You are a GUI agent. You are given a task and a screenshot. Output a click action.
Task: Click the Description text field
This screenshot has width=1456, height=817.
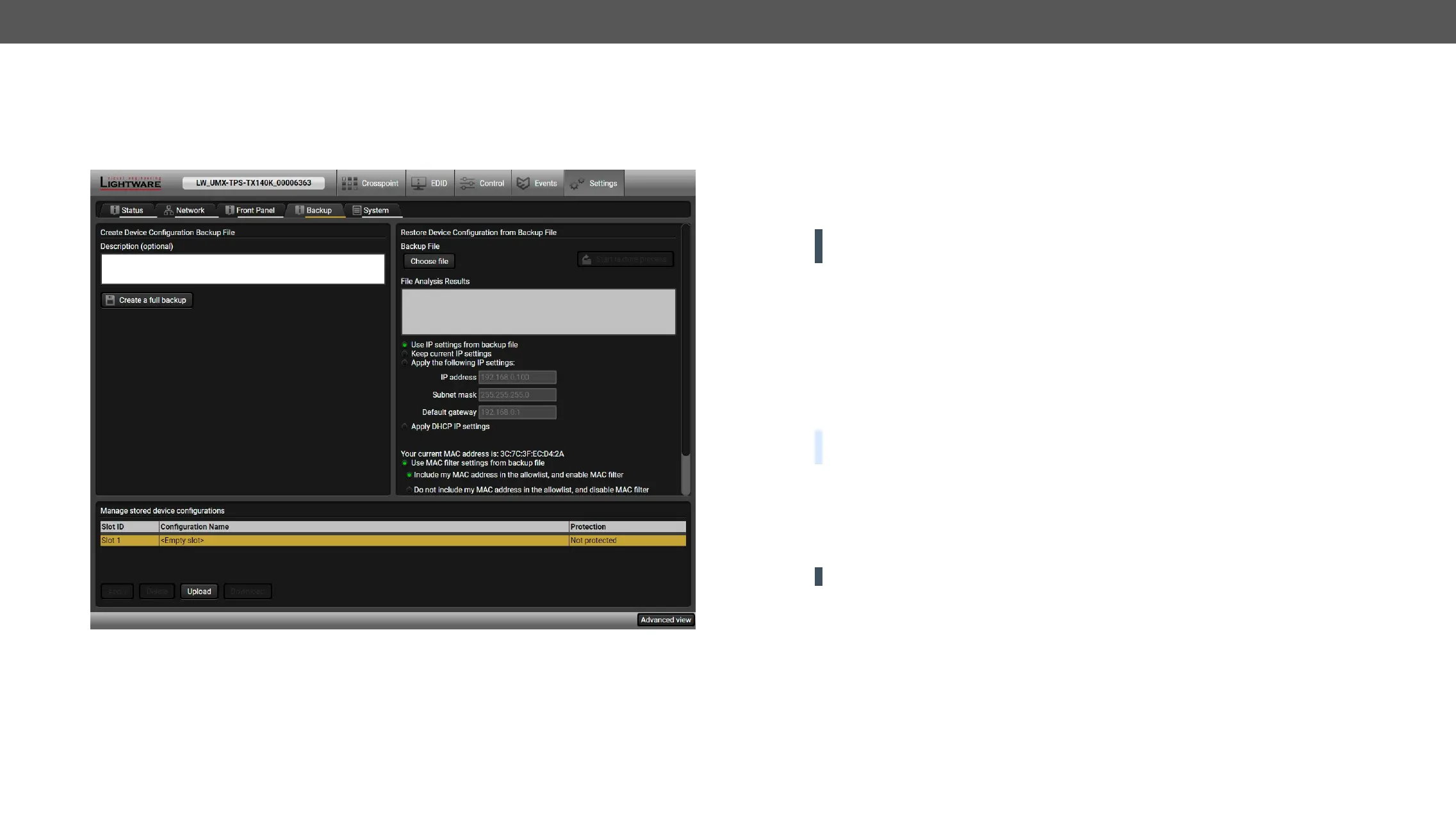click(243, 269)
